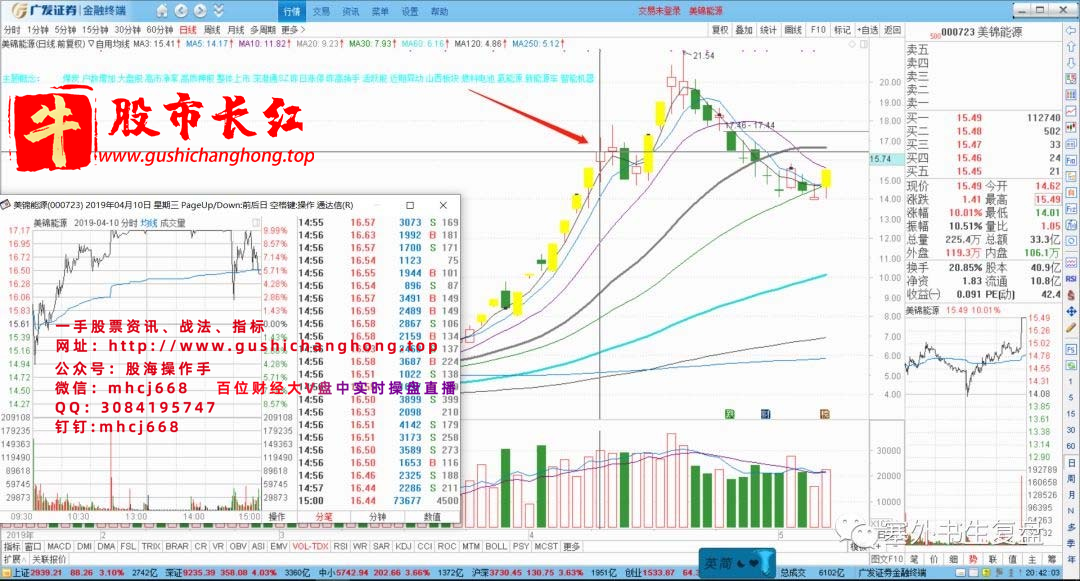Screen dimensions: 1080x581
Task: Open the 交易 (Trade) tab
Action: click(321, 11)
